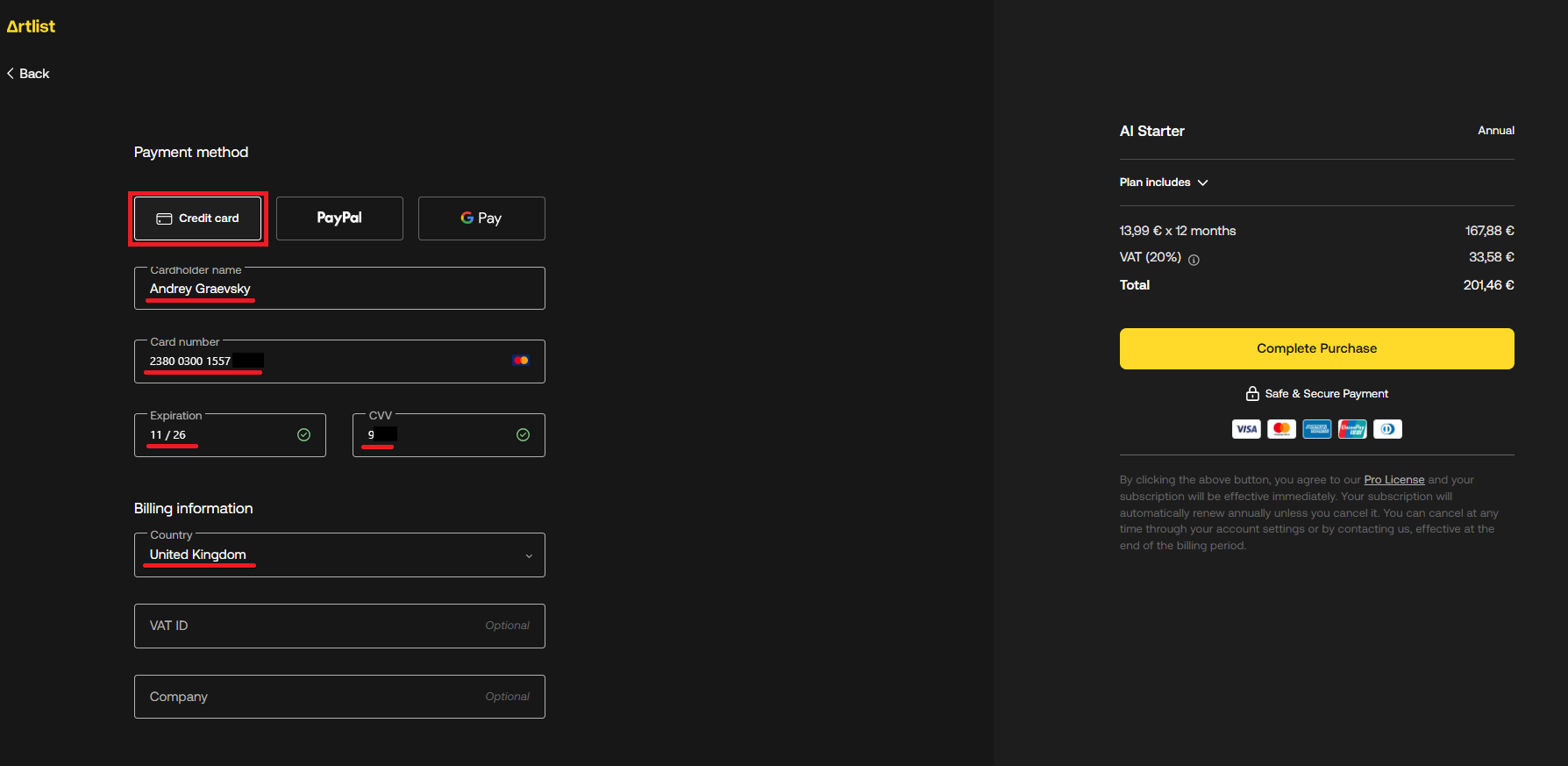Click the Diners Club logo
This screenshot has height=766, width=1568.
click(x=1387, y=429)
